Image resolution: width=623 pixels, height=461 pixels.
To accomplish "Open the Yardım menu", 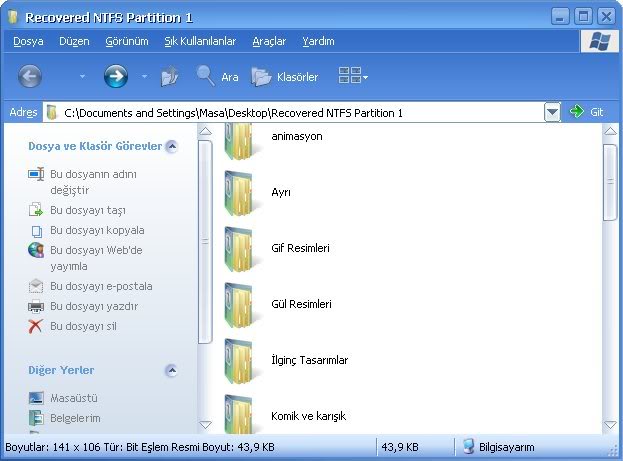I will click(318, 41).
